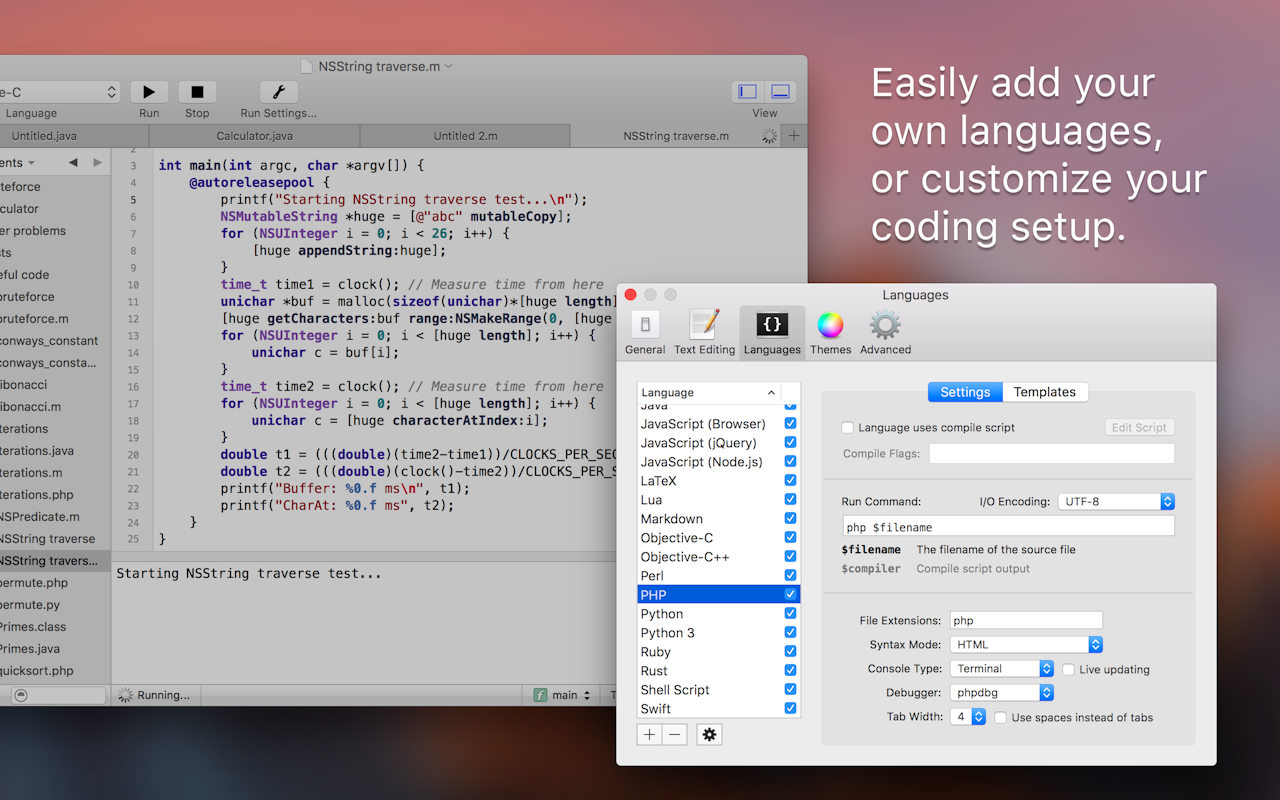Switch to the Calculator.java tab

(x=254, y=136)
